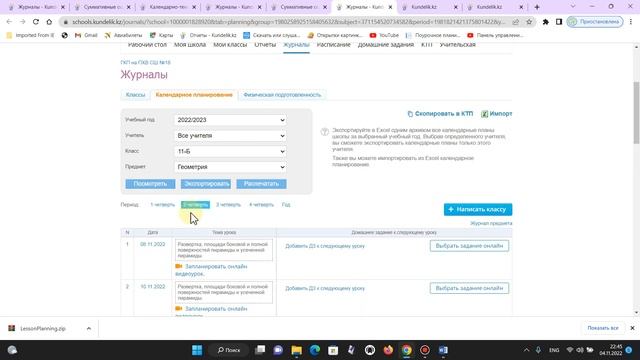Open the LessonPlanning.zip download

pyautogui.click(x=43, y=329)
